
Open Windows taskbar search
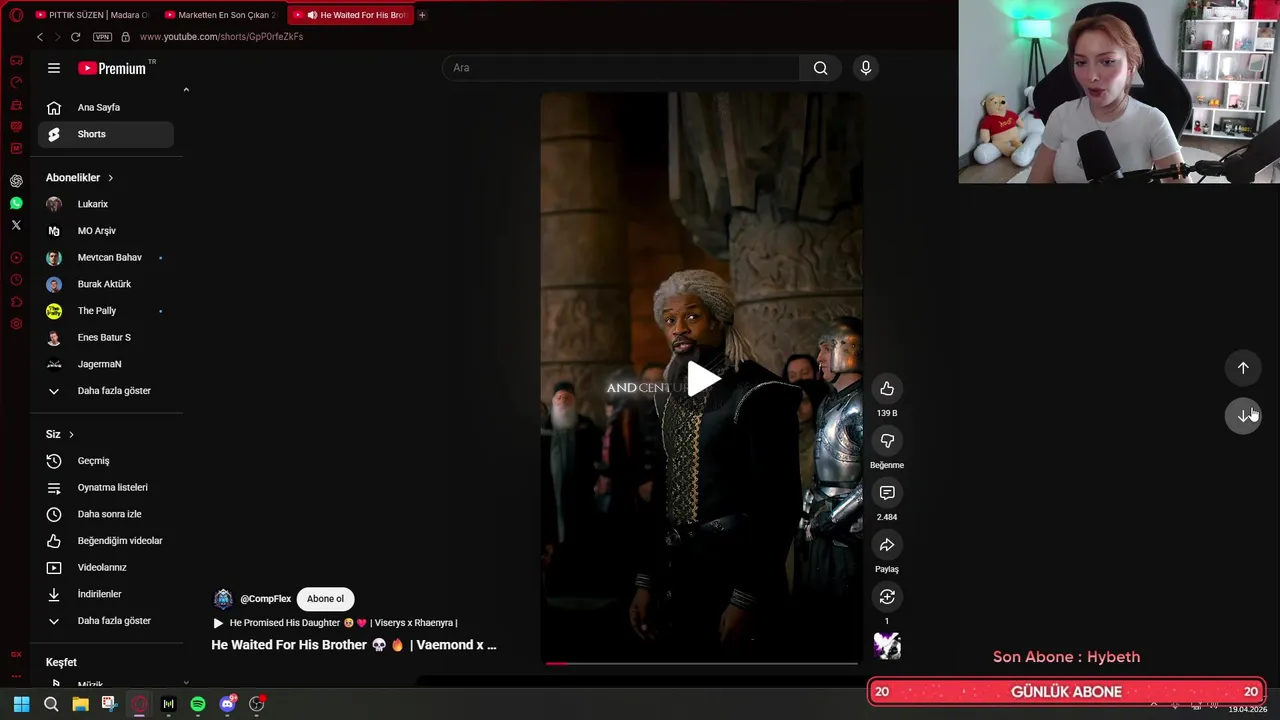click(51, 704)
